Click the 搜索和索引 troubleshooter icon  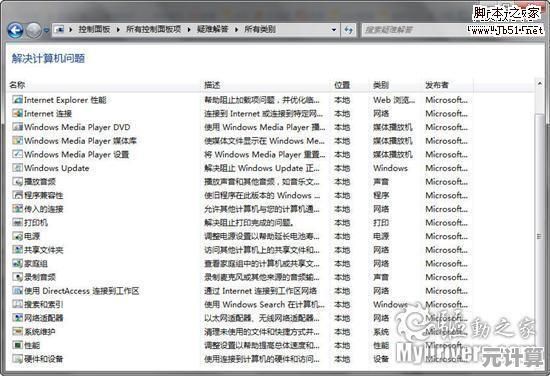17,304
